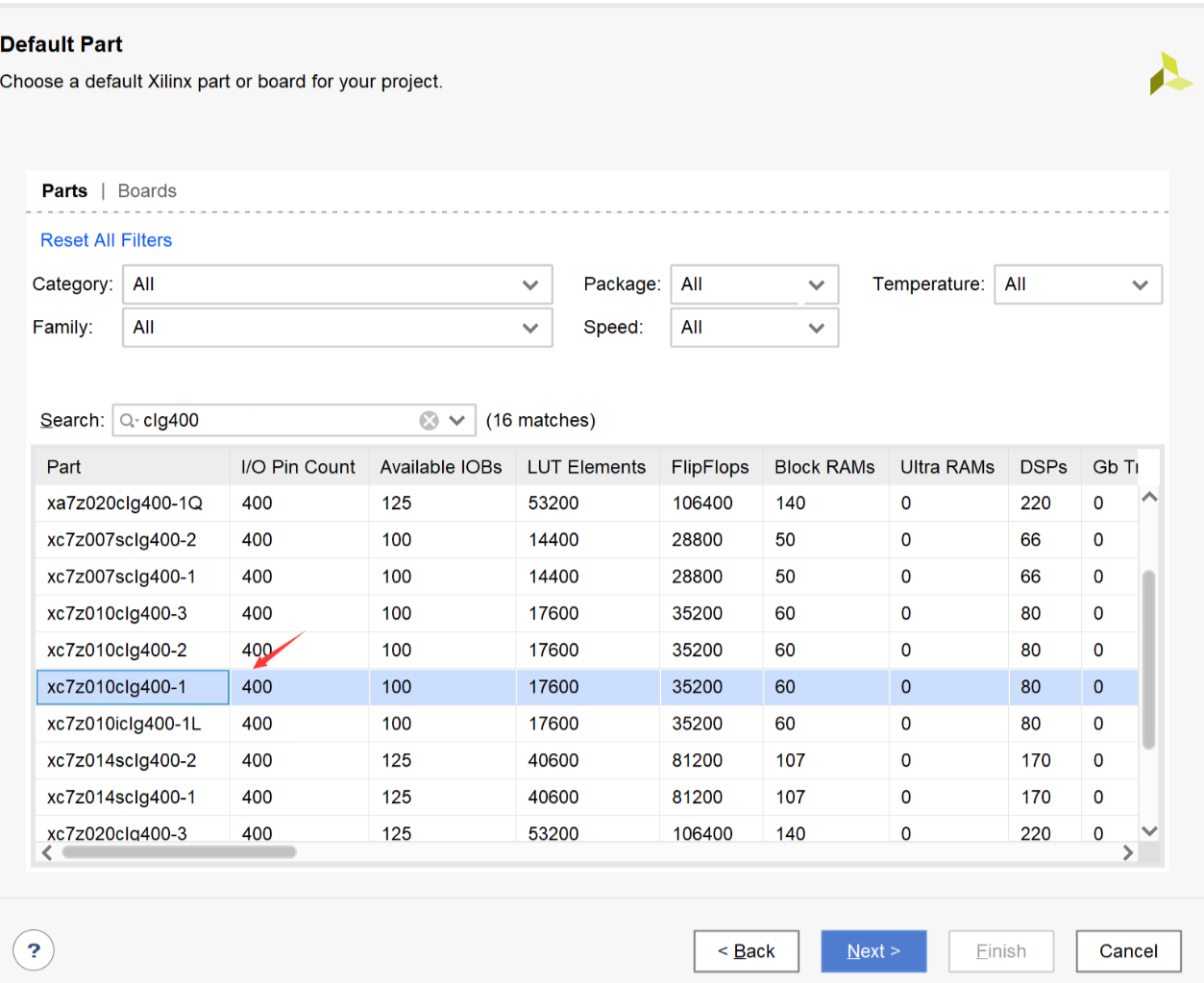The width and height of the screenshot is (1204, 983).
Task: Sort by the Part column header
Action: (x=133, y=467)
